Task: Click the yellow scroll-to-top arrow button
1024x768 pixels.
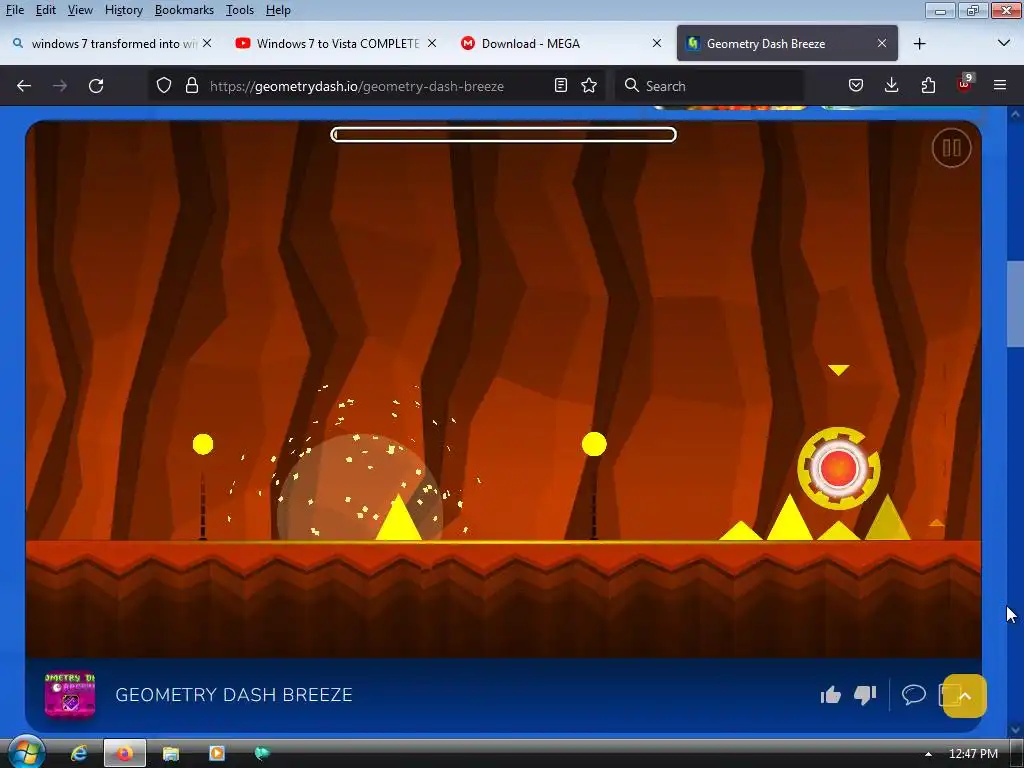Action: (965, 696)
